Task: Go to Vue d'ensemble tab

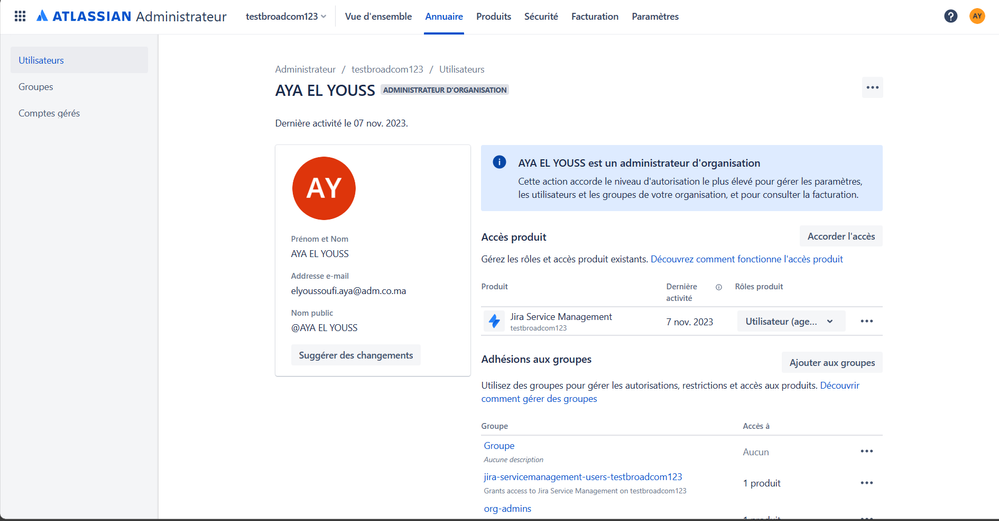Action: pos(378,17)
